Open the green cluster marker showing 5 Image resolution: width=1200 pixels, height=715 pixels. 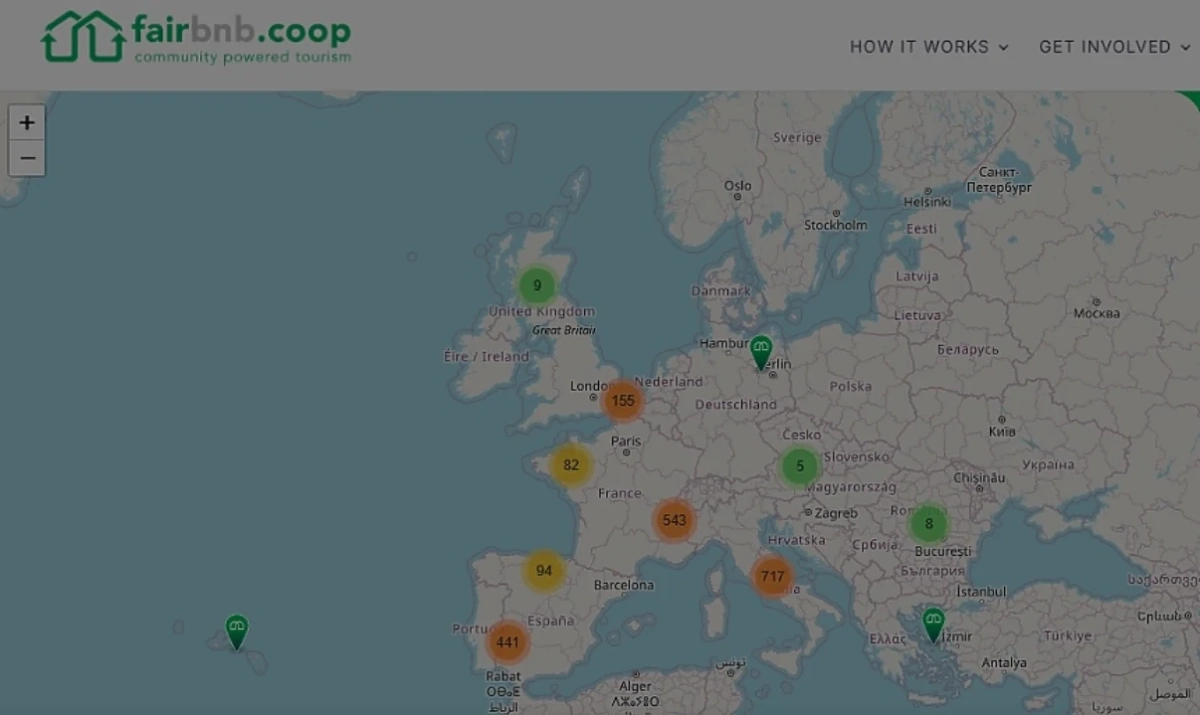click(x=800, y=466)
